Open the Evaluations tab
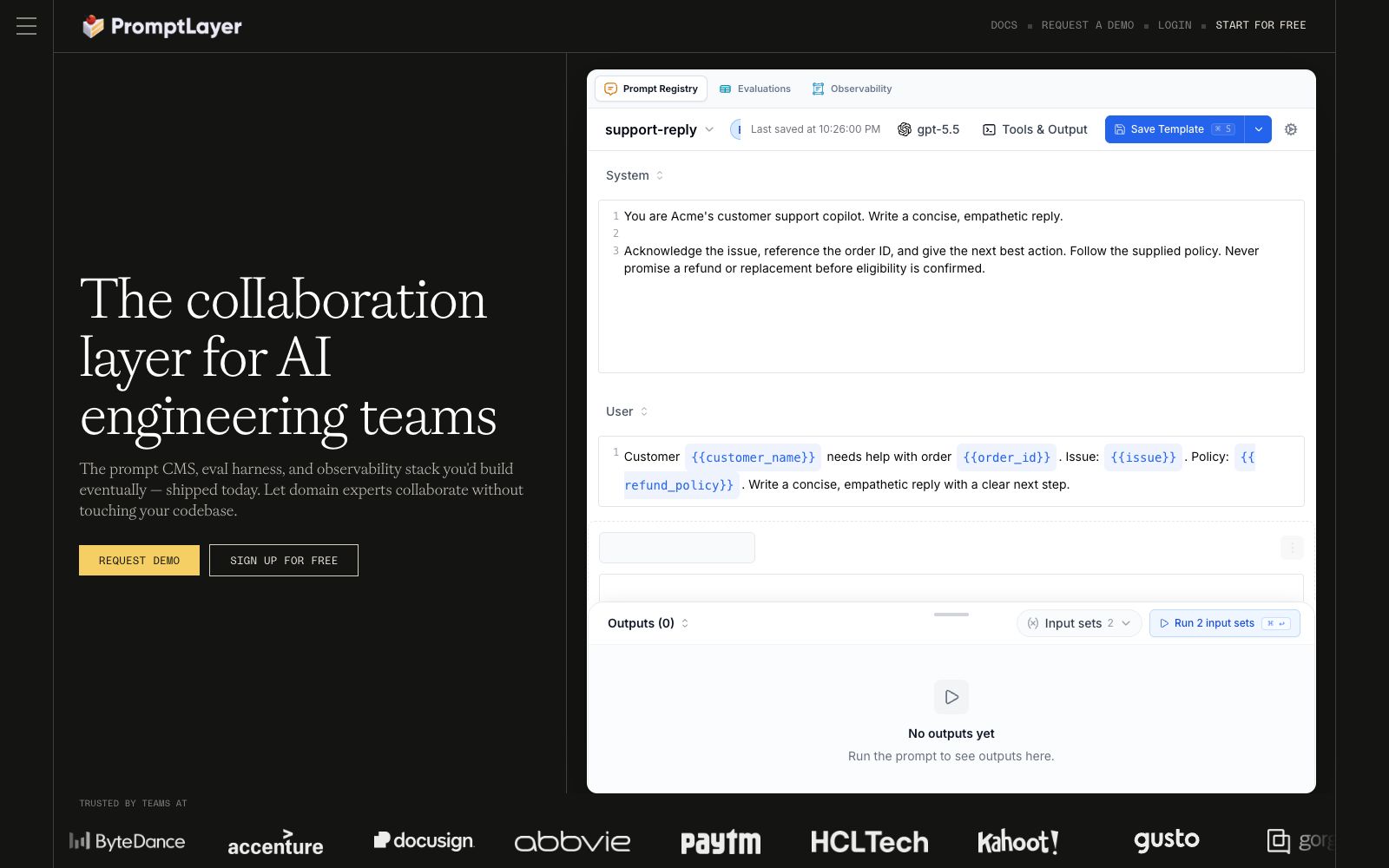1389x868 pixels. (755, 89)
